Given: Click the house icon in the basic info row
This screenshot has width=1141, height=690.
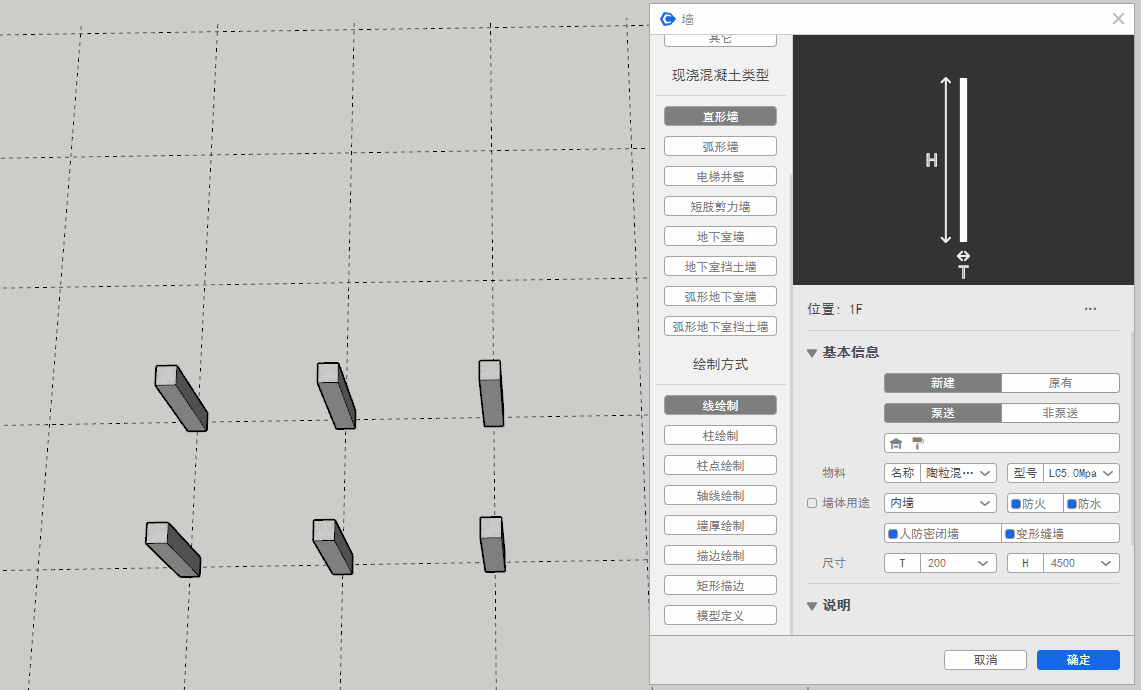Looking at the screenshot, I should pyautogui.click(x=896, y=443).
